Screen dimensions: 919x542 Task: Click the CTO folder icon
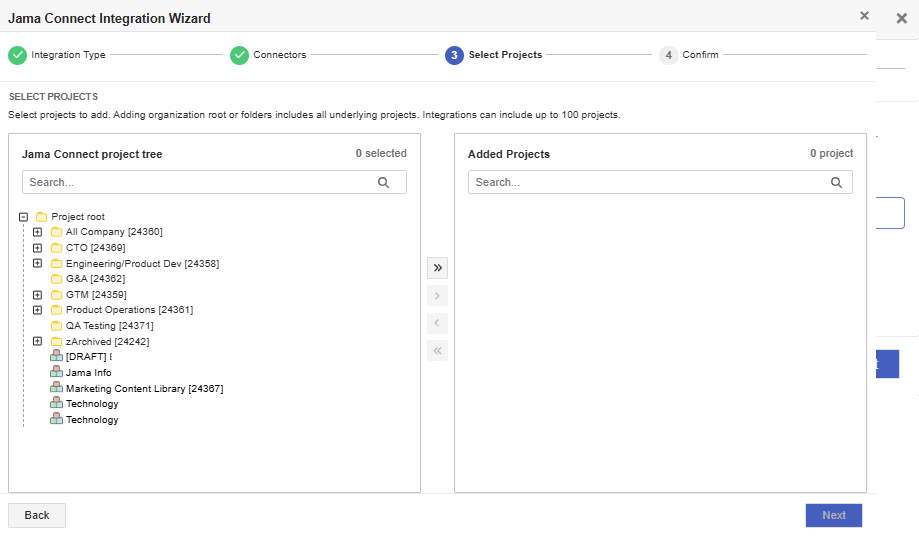[x=56, y=248]
